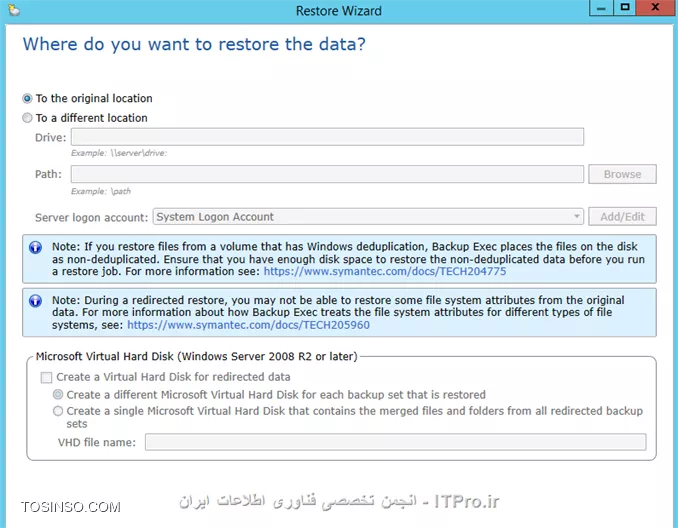The height and width of the screenshot is (528, 678).
Task: Click into the Drive input field
Action: point(327,137)
